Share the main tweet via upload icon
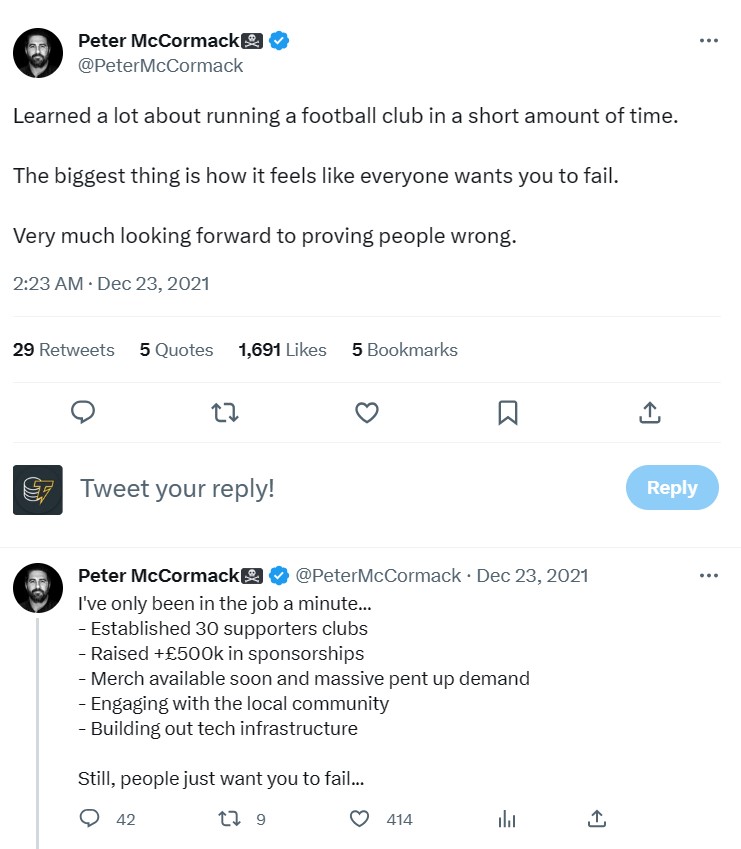 pos(649,412)
